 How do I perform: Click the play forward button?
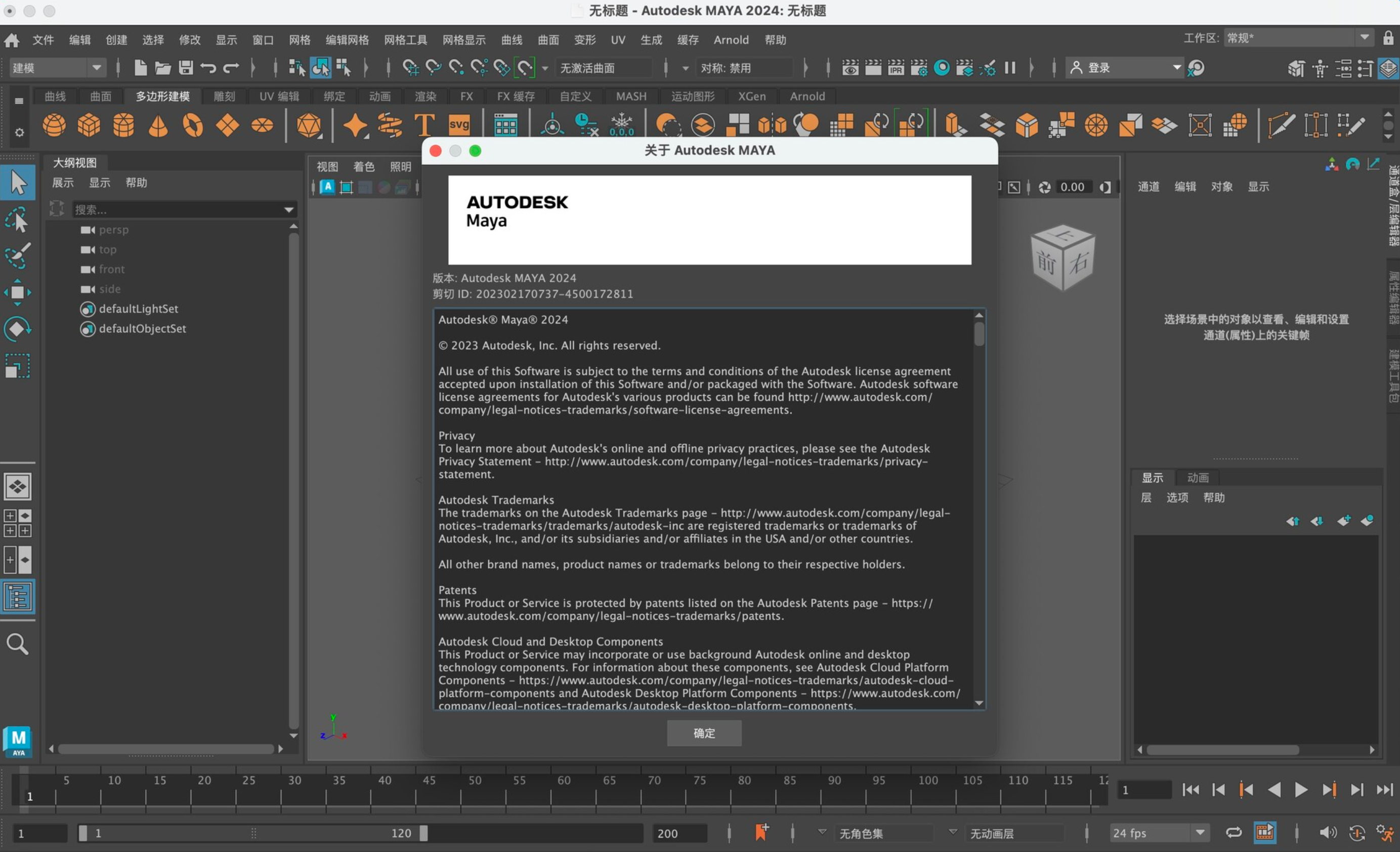(x=1300, y=790)
